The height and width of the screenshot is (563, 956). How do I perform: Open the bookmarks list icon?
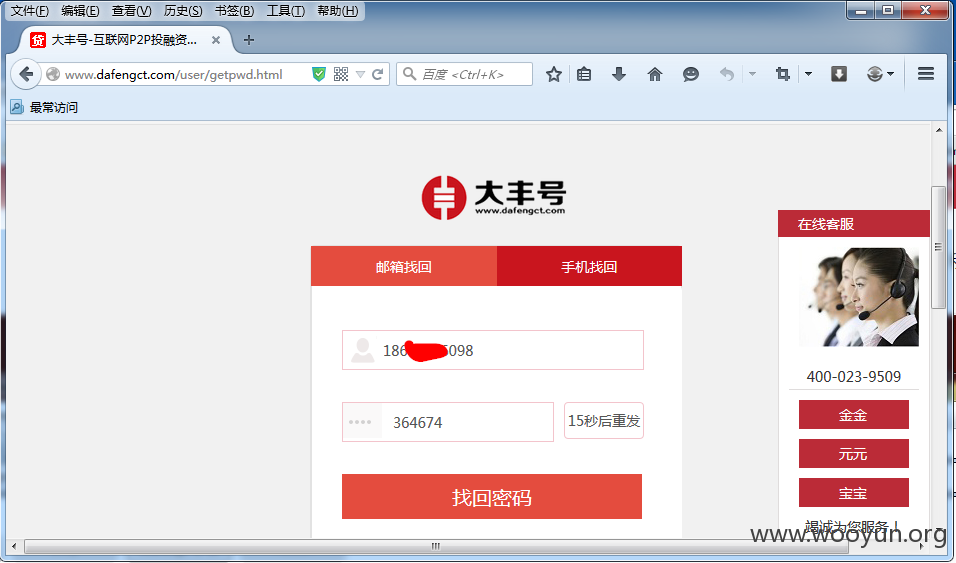(584, 74)
